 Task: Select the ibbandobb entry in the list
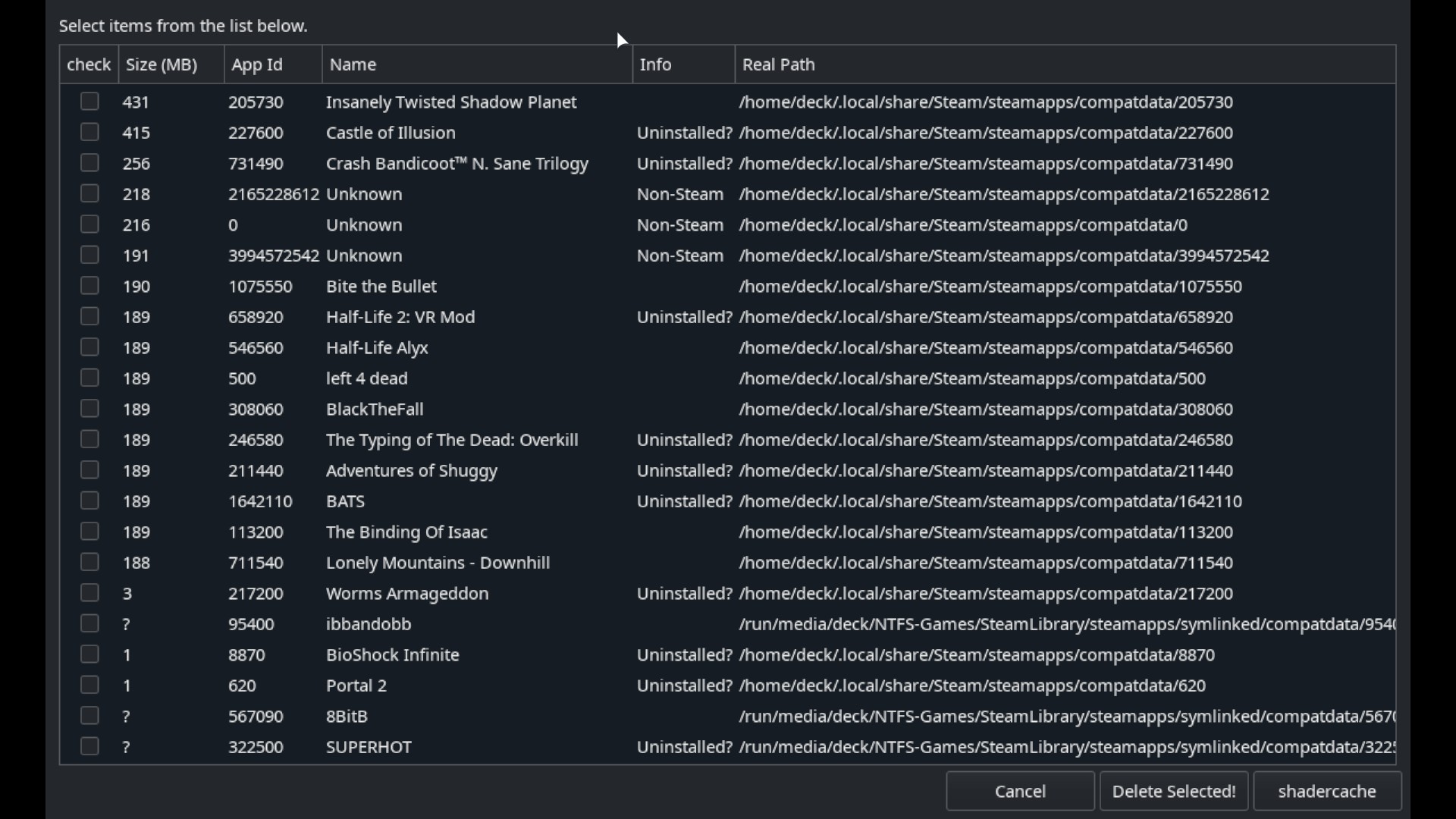pos(369,624)
